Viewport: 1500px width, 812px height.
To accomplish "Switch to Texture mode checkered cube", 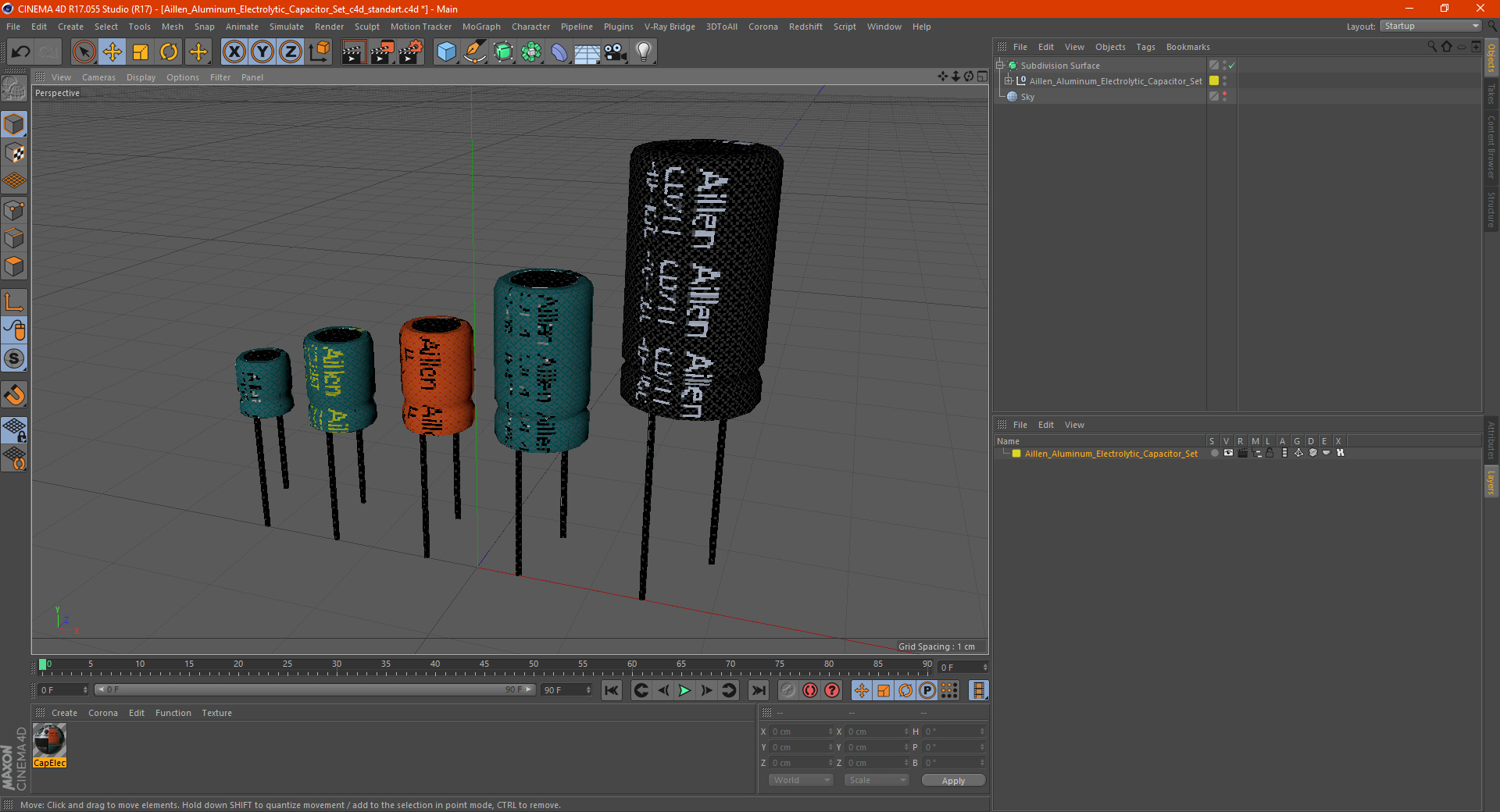I will point(15,153).
